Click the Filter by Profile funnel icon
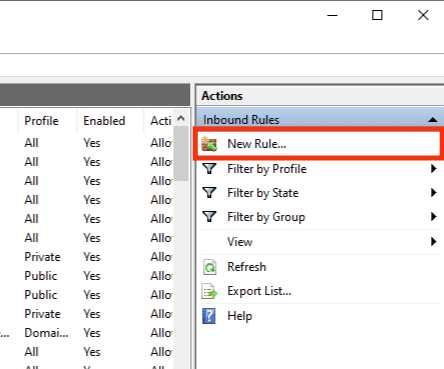This screenshot has height=369, width=444. (209, 169)
